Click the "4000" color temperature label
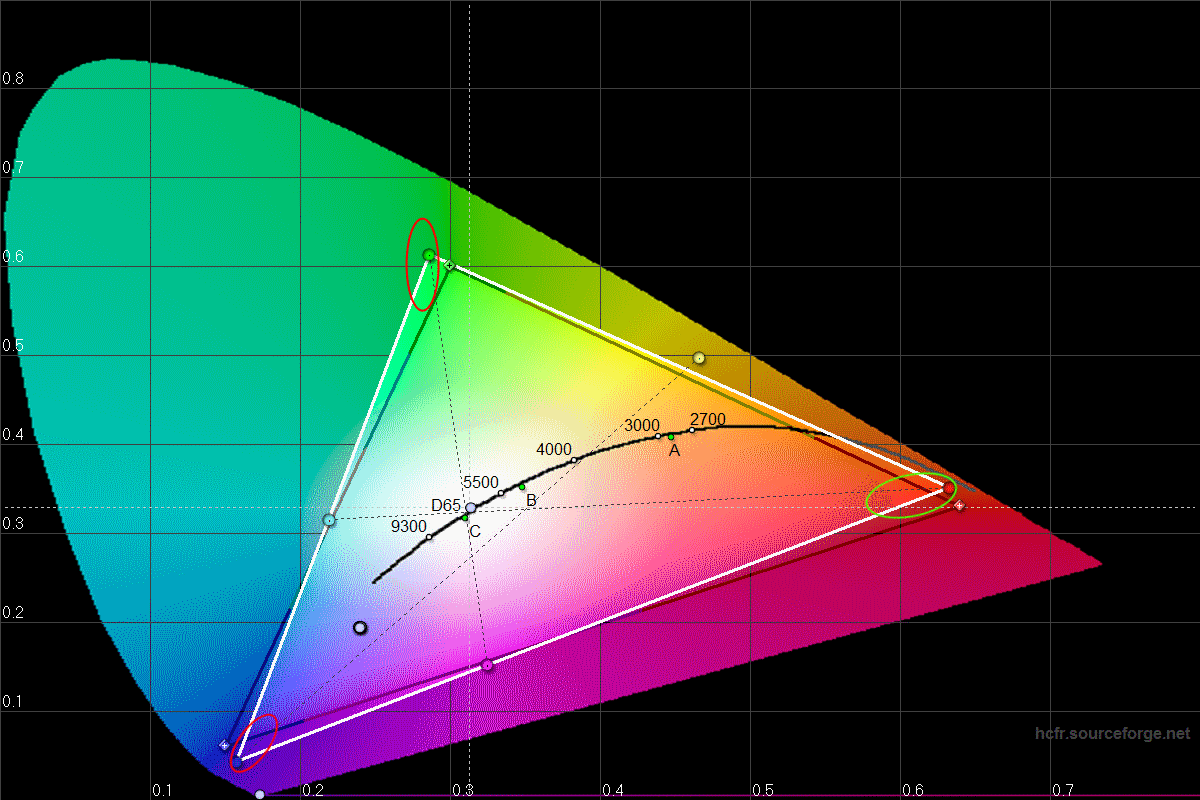This screenshot has height=800, width=1200. pos(554,449)
